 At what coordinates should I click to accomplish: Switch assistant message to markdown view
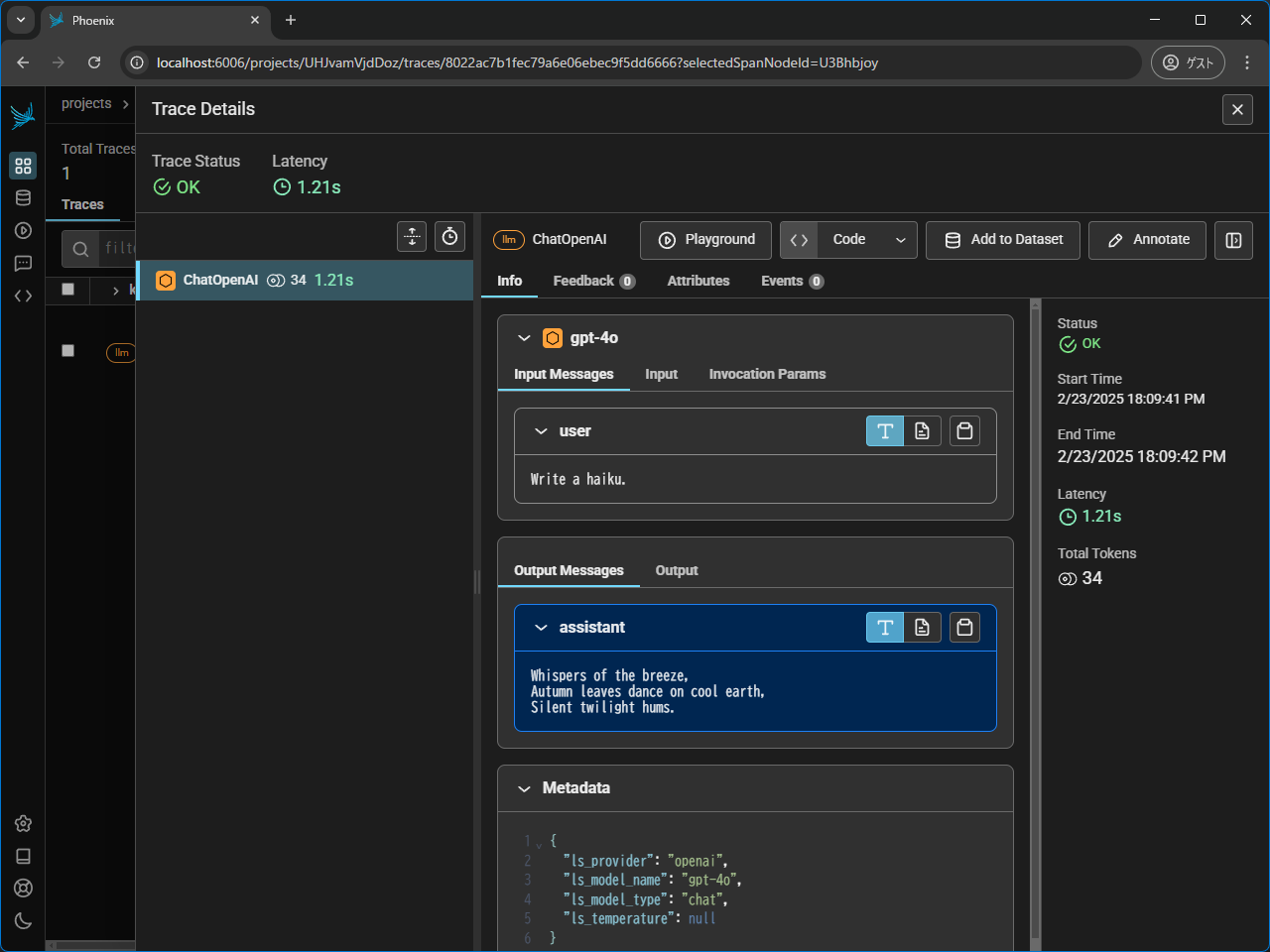click(922, 627)
